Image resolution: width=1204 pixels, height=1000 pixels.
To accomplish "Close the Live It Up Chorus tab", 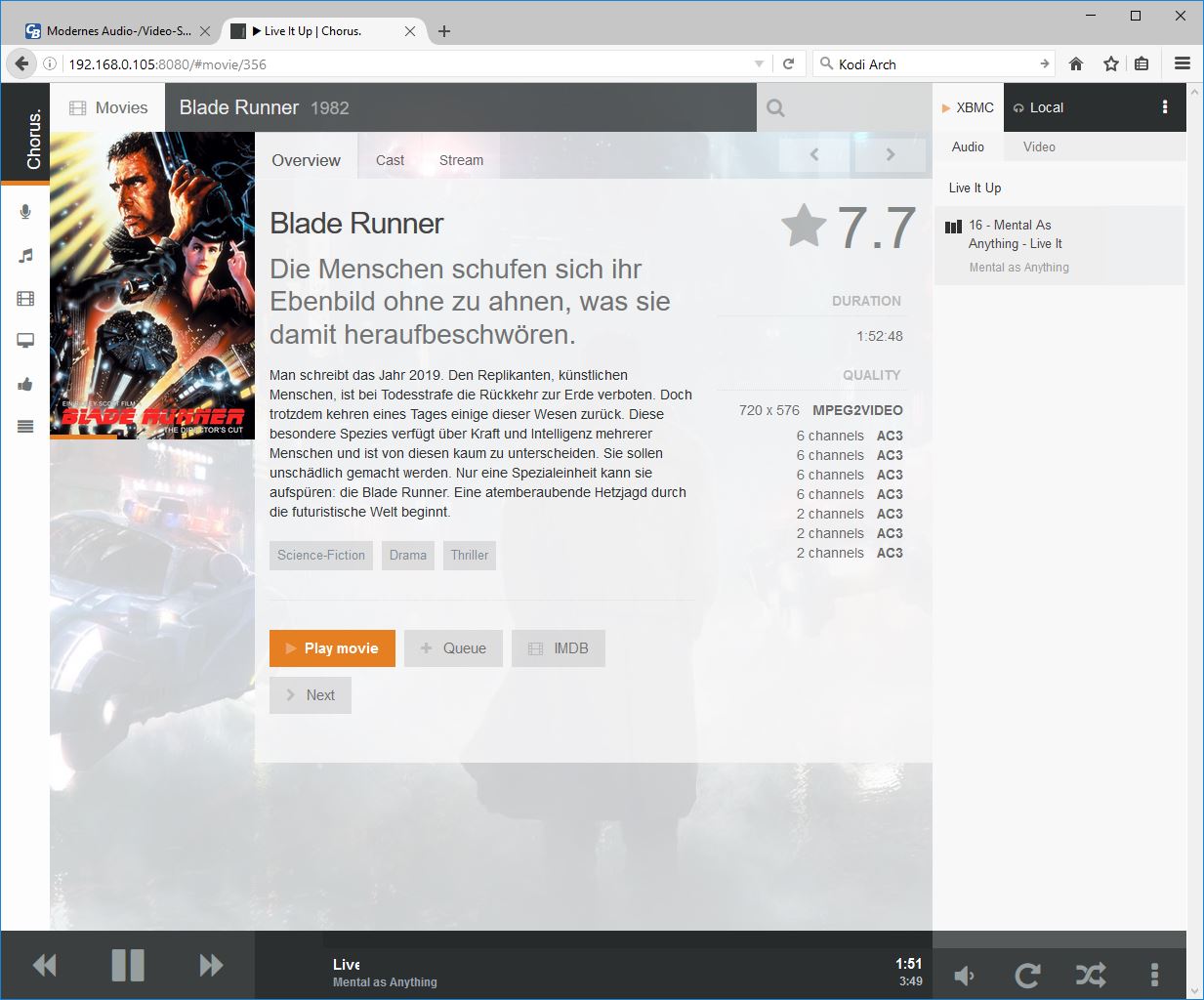I will tap(410, 31).
